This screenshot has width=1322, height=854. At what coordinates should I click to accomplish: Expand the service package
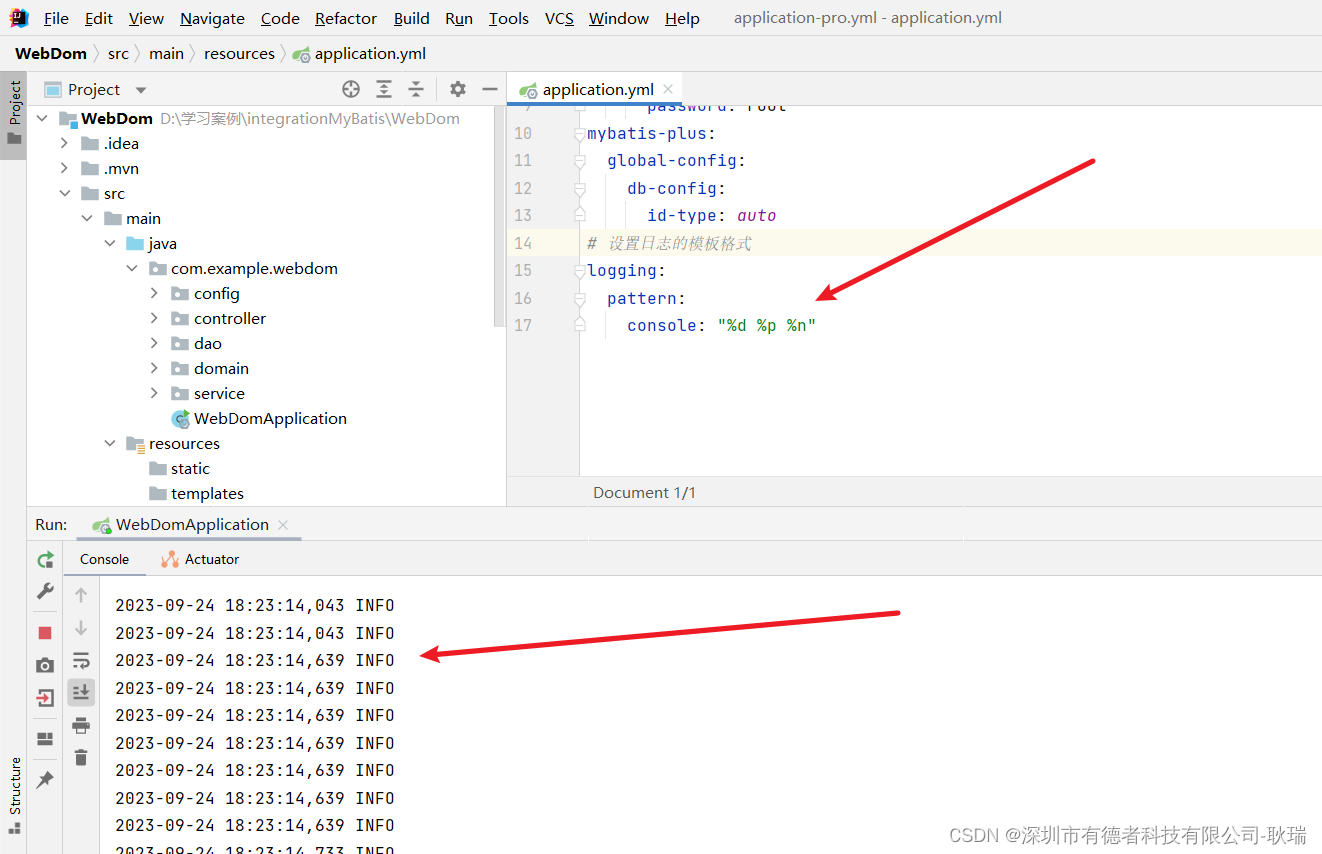(154, 393)
